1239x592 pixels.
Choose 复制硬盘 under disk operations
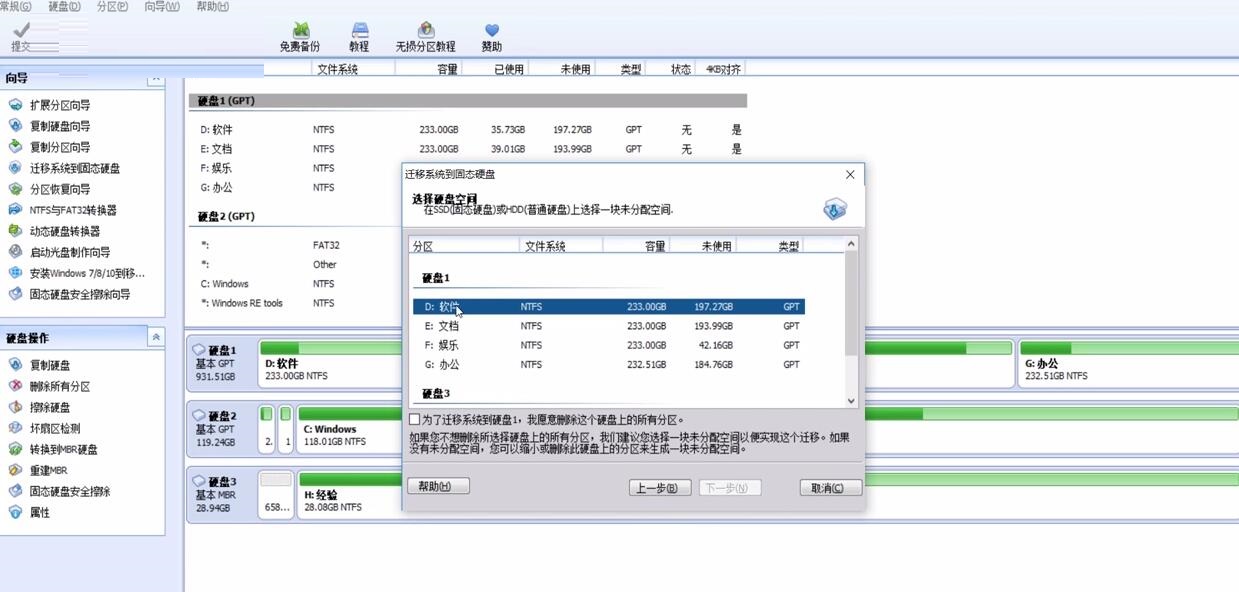[x=50, y=365]
